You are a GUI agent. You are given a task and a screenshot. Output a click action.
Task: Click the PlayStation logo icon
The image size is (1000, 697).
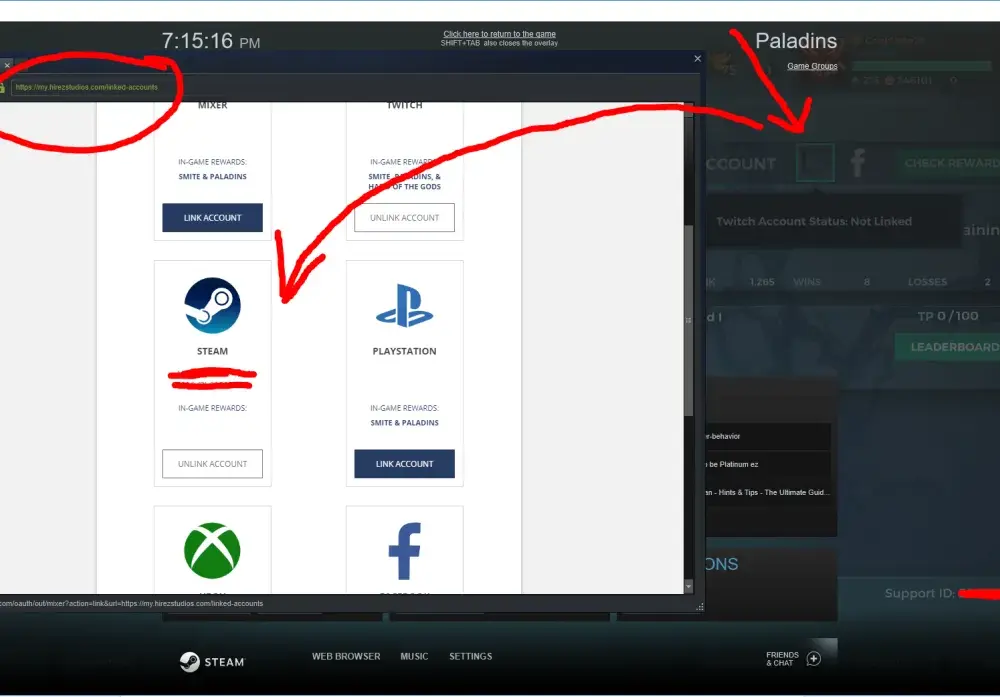(404, 305)
